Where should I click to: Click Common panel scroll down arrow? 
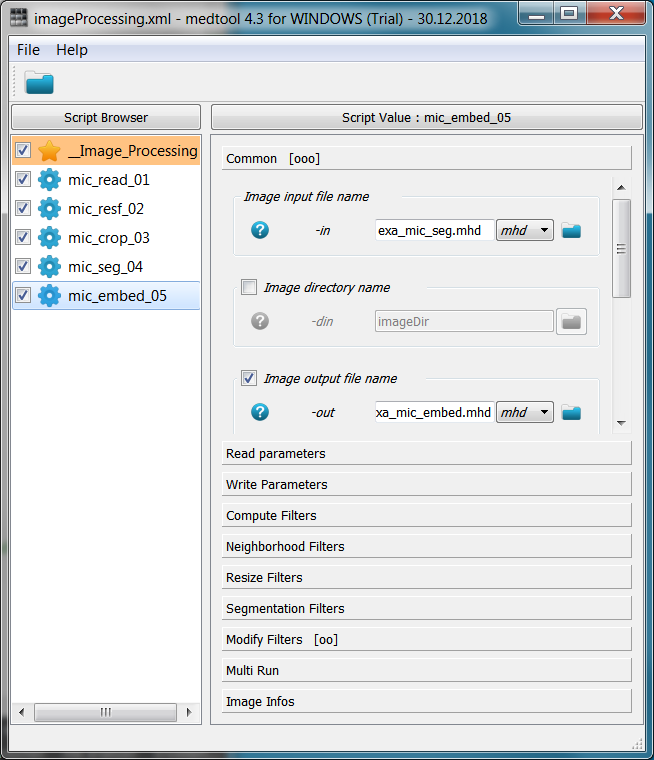click(622, 423)
